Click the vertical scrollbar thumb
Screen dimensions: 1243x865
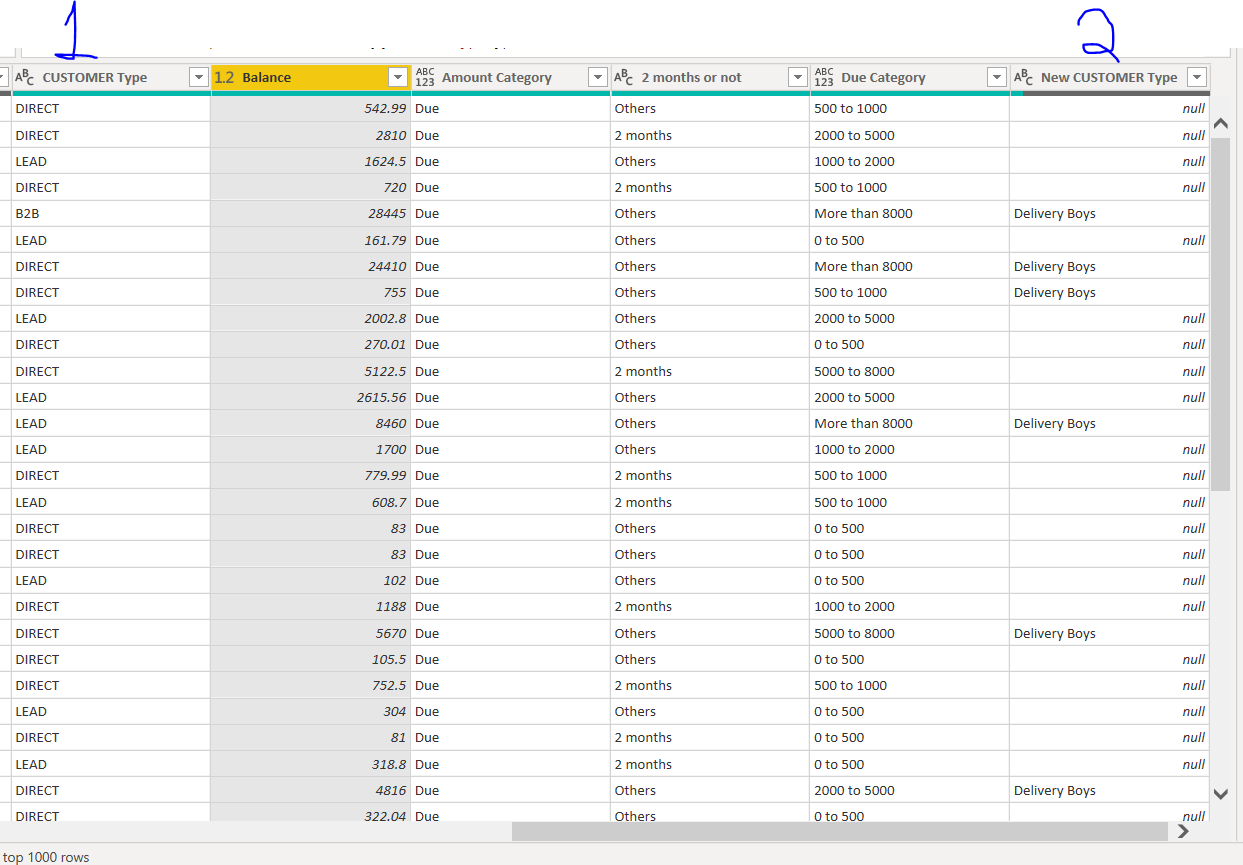click(x=1220, y=314)
